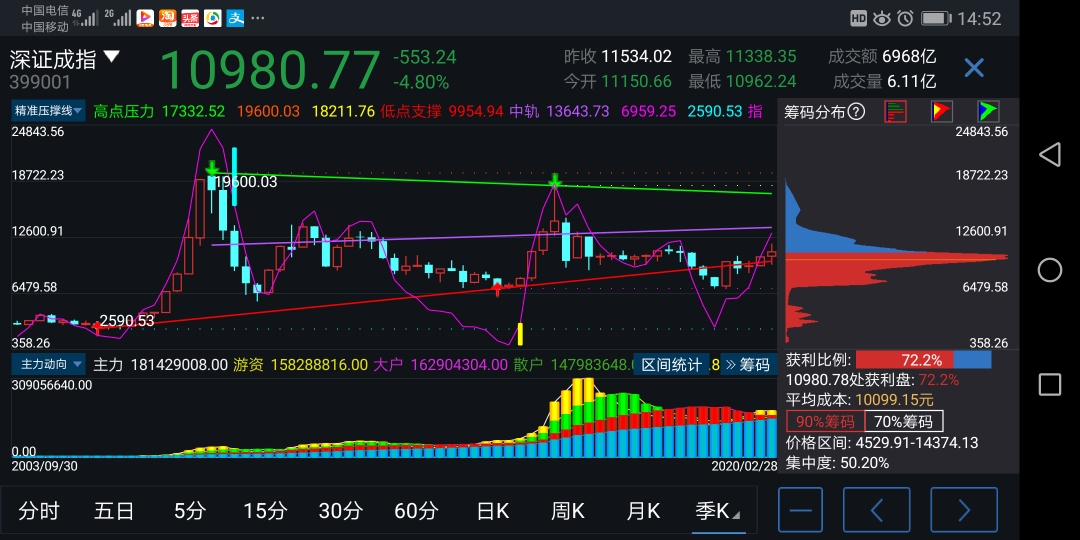The height and width of the screenshot is (540, 1080).
Task: Tap the 获利比例 72.2% bar
Action: pos(924,360)
